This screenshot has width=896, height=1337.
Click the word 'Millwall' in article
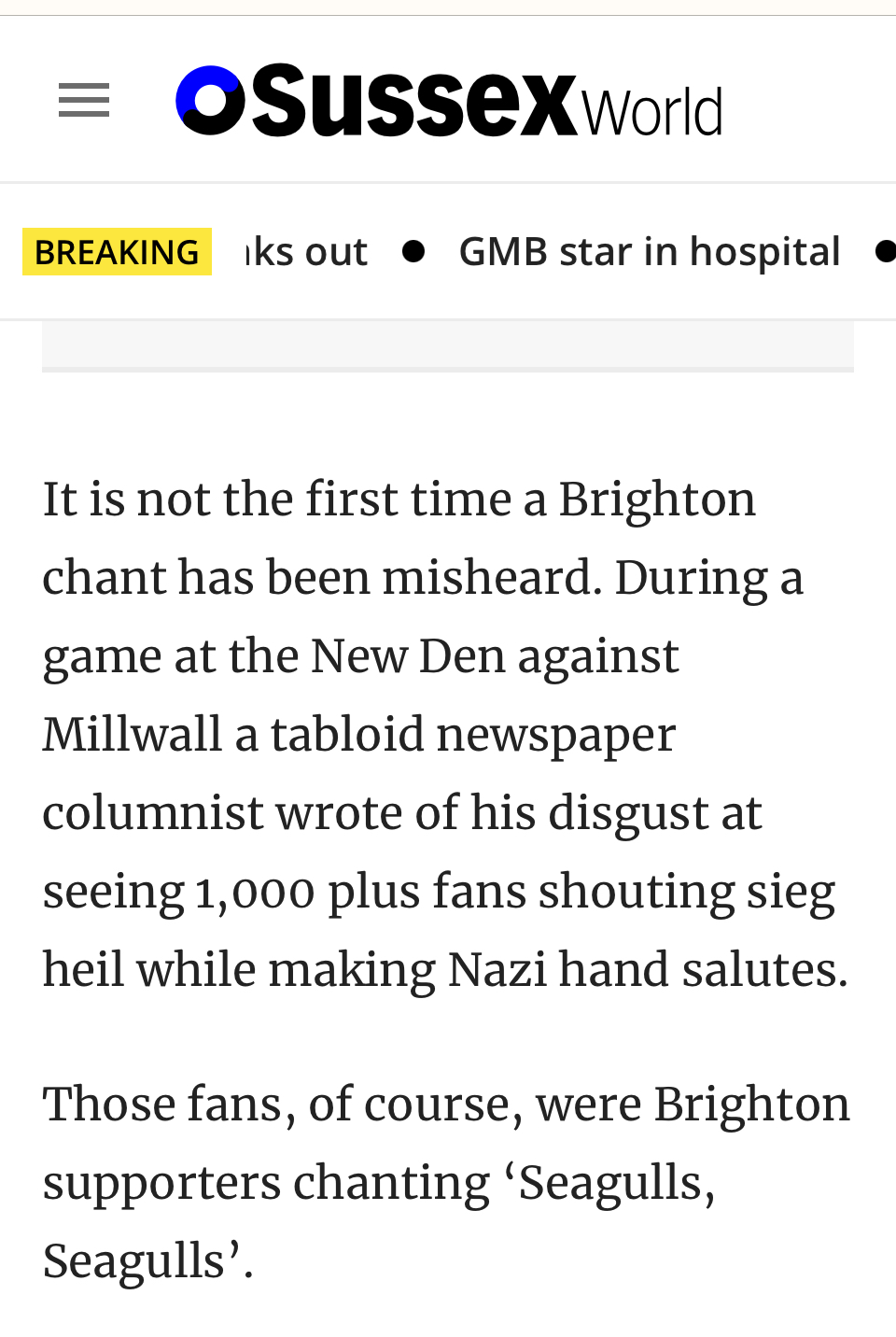(x=132, y=734)
